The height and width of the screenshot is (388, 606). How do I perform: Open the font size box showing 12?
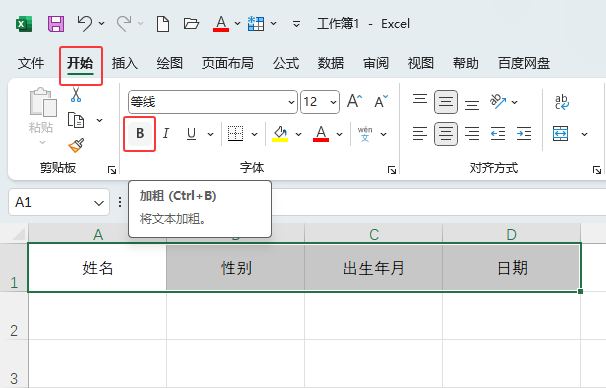click(x=320, y=102)
